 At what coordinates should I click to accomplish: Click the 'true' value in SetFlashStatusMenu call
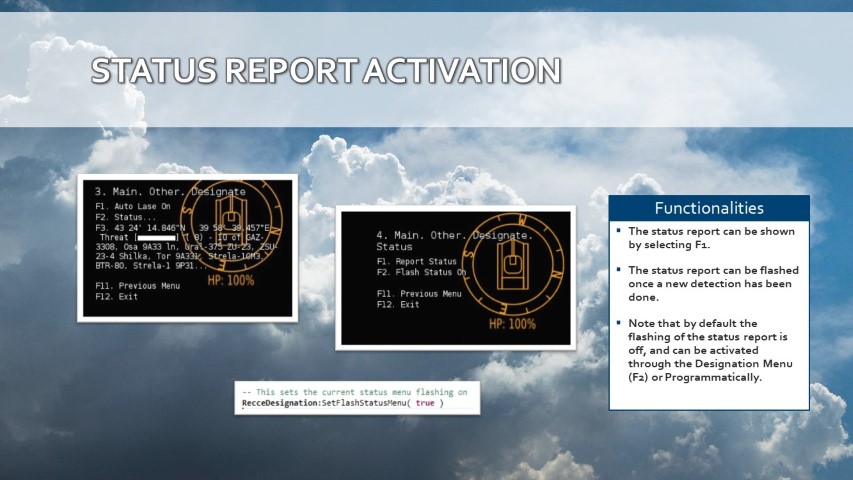(x=425, y=403)
